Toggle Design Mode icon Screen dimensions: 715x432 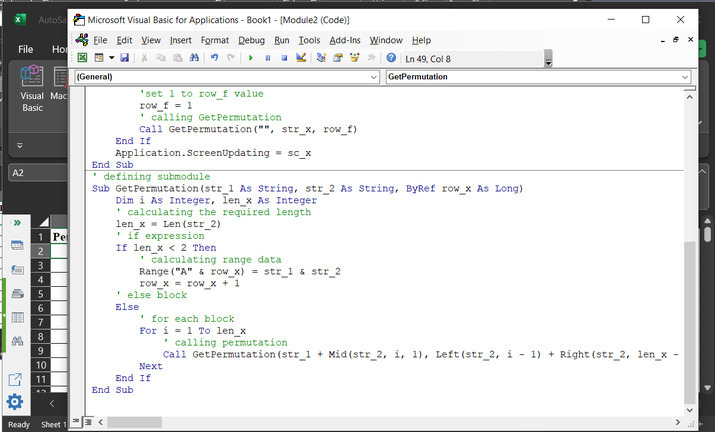pos(301,58)
